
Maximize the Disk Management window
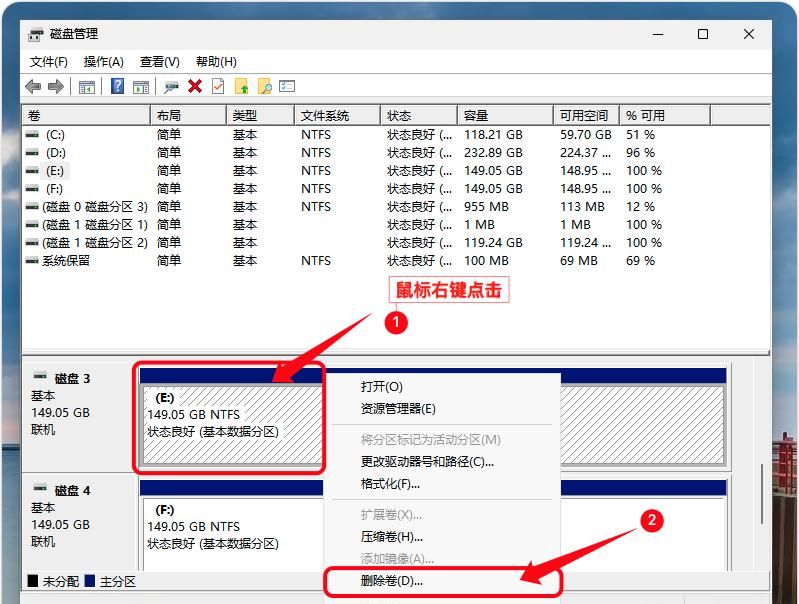(x=703, y=34)
